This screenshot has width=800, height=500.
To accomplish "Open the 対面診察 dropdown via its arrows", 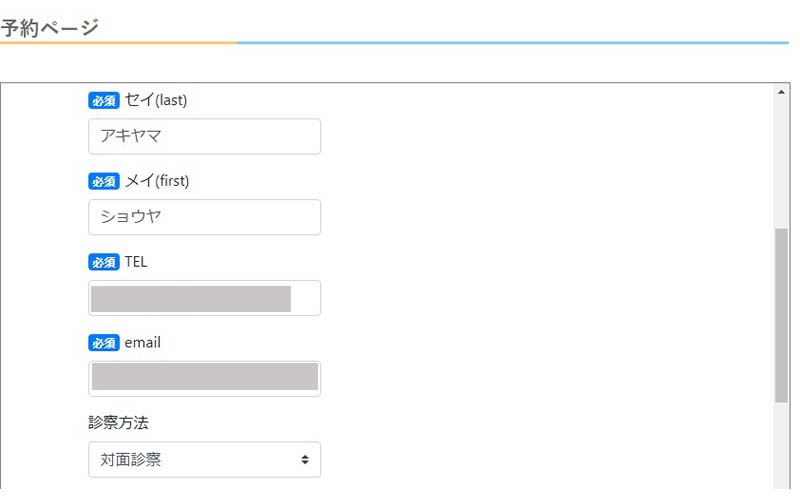I will [x=305, y=460].
